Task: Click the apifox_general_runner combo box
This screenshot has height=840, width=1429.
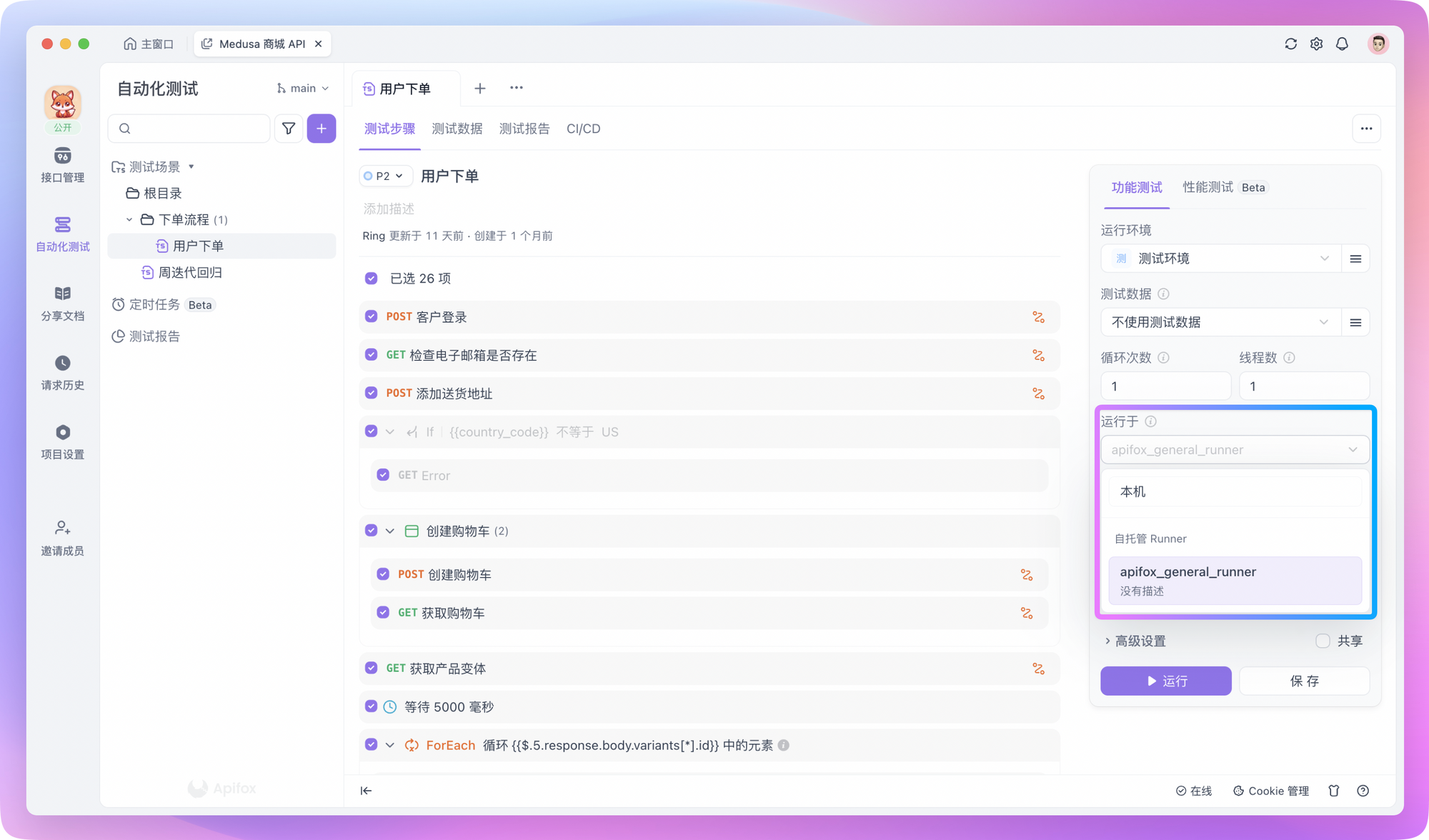Action: pyautogui.click(x=1235, y=450)
